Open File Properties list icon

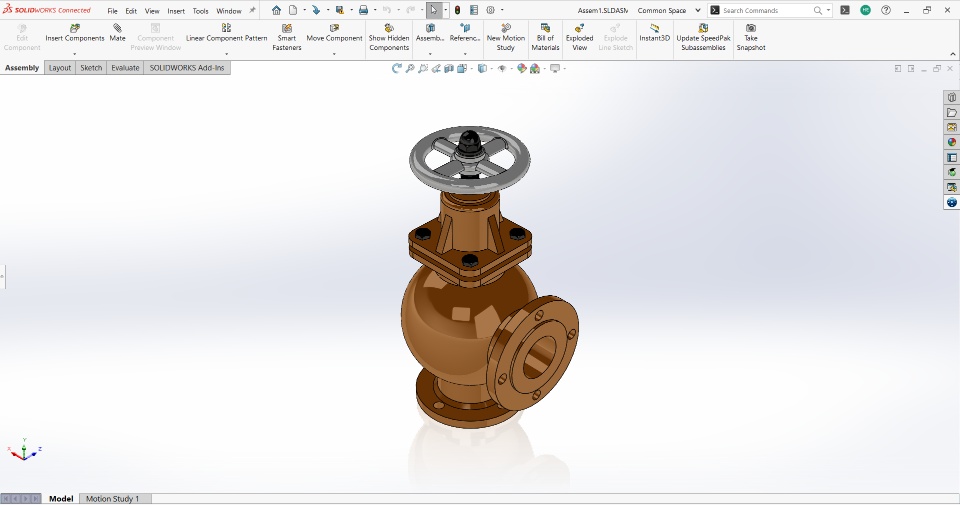(474, 10)
